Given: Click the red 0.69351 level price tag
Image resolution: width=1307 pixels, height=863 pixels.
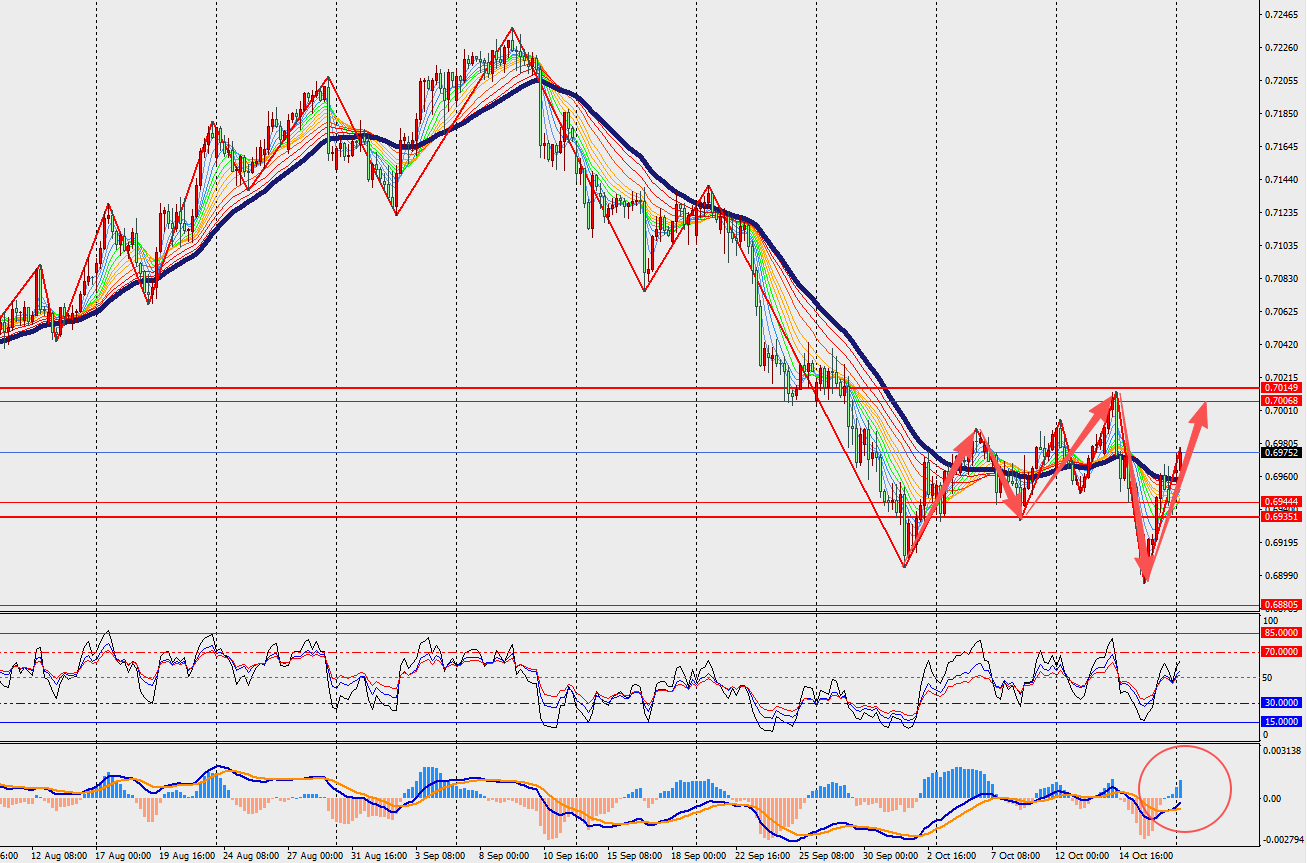Looking at the screenshot, I should click(x=1281, y=516).
